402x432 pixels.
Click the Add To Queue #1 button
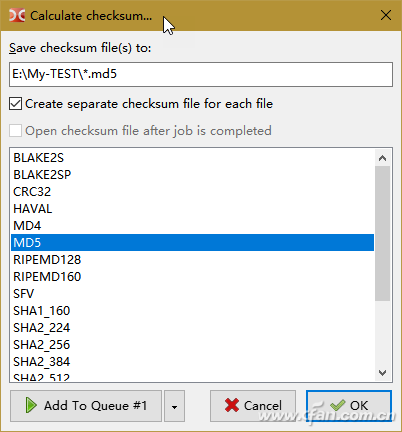(86, 406)
